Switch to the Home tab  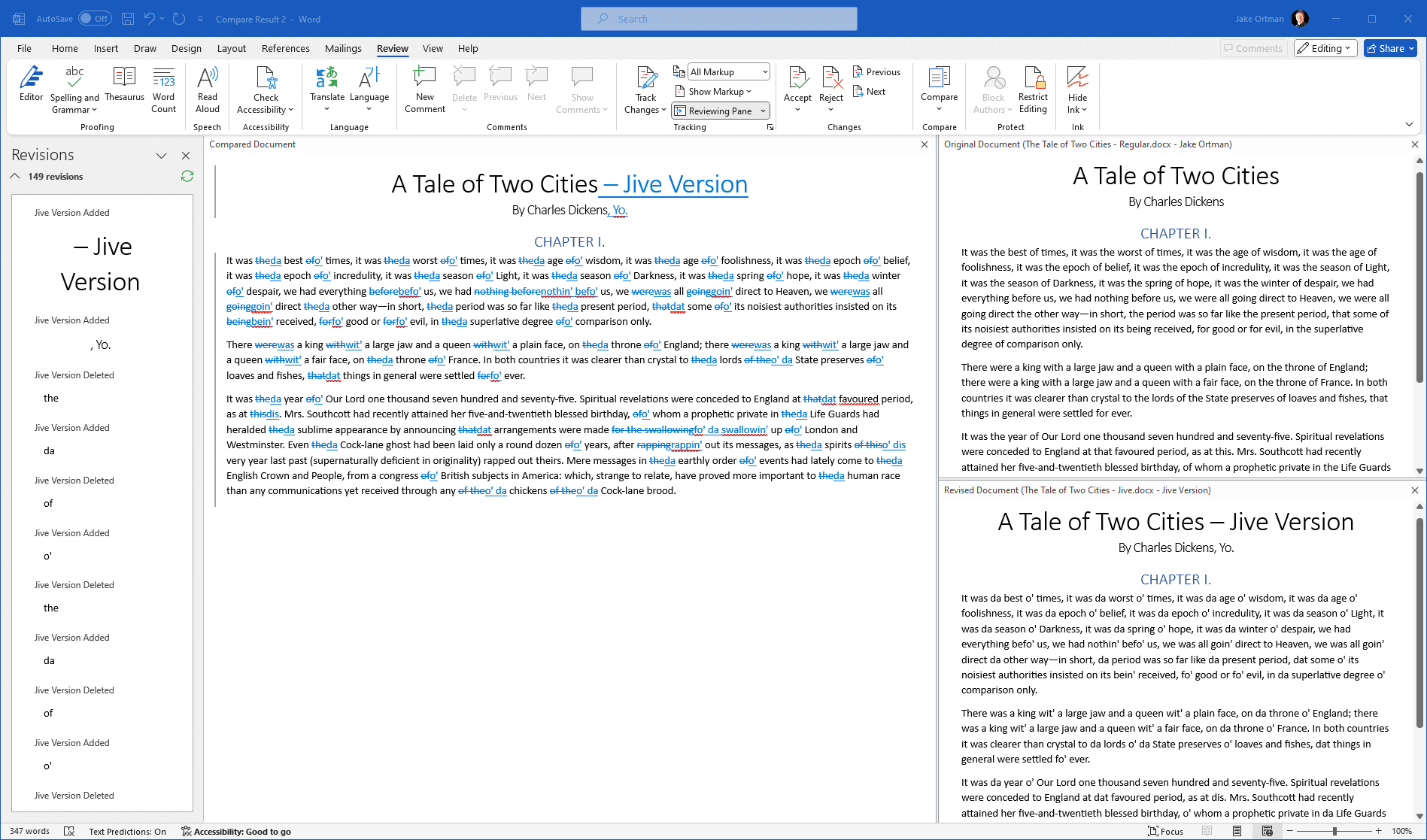(65, 48)
